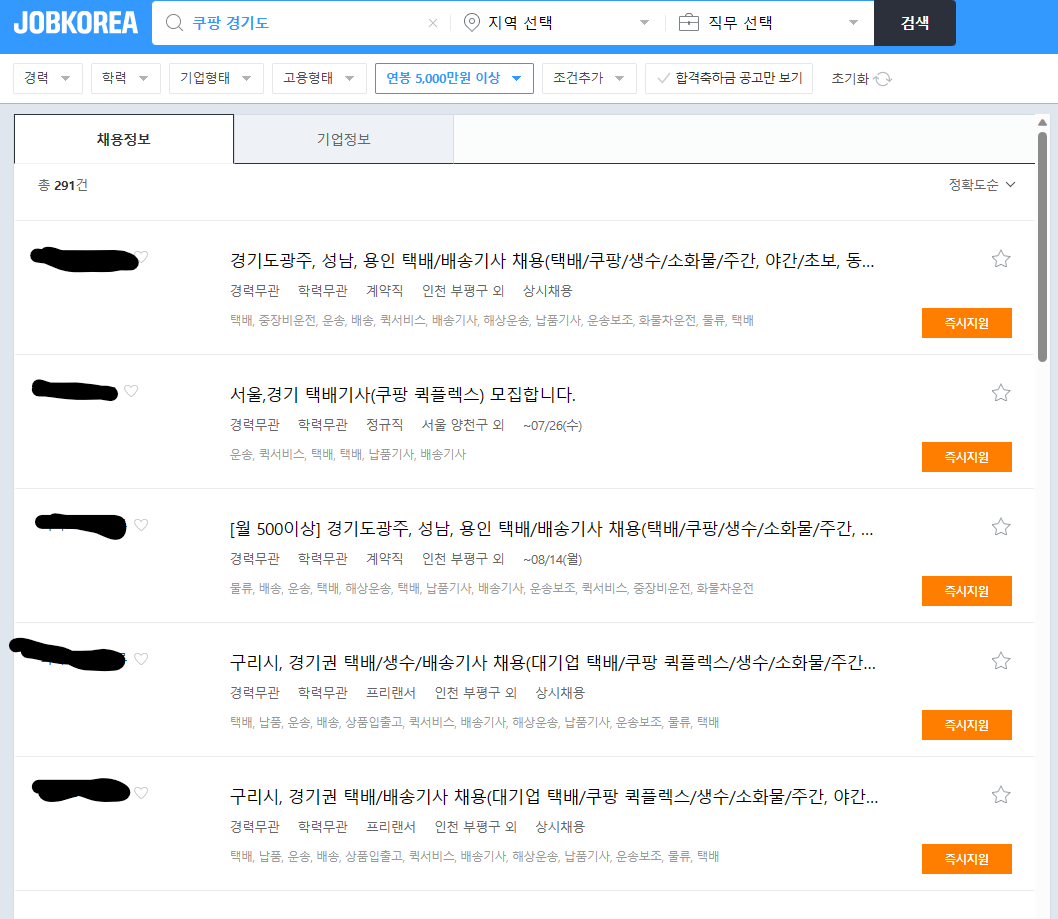Bookmark the 구리시 택배/생수/배송기사 posting star

pyautogui.click(x=1001, y=661)
